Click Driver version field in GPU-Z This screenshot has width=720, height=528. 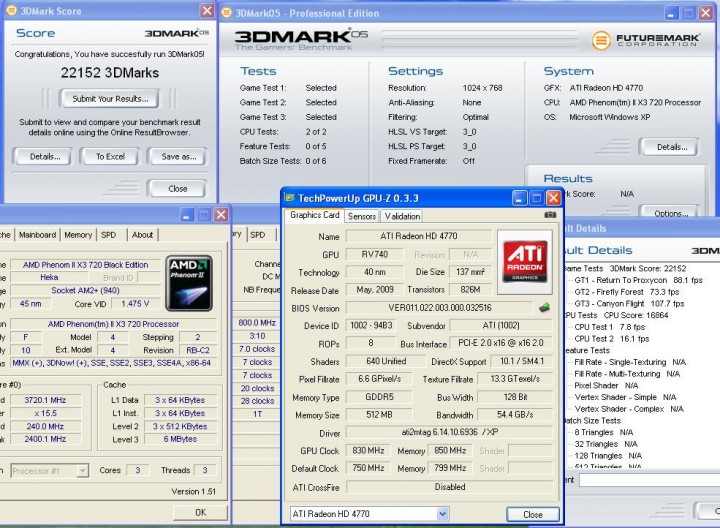450,433
